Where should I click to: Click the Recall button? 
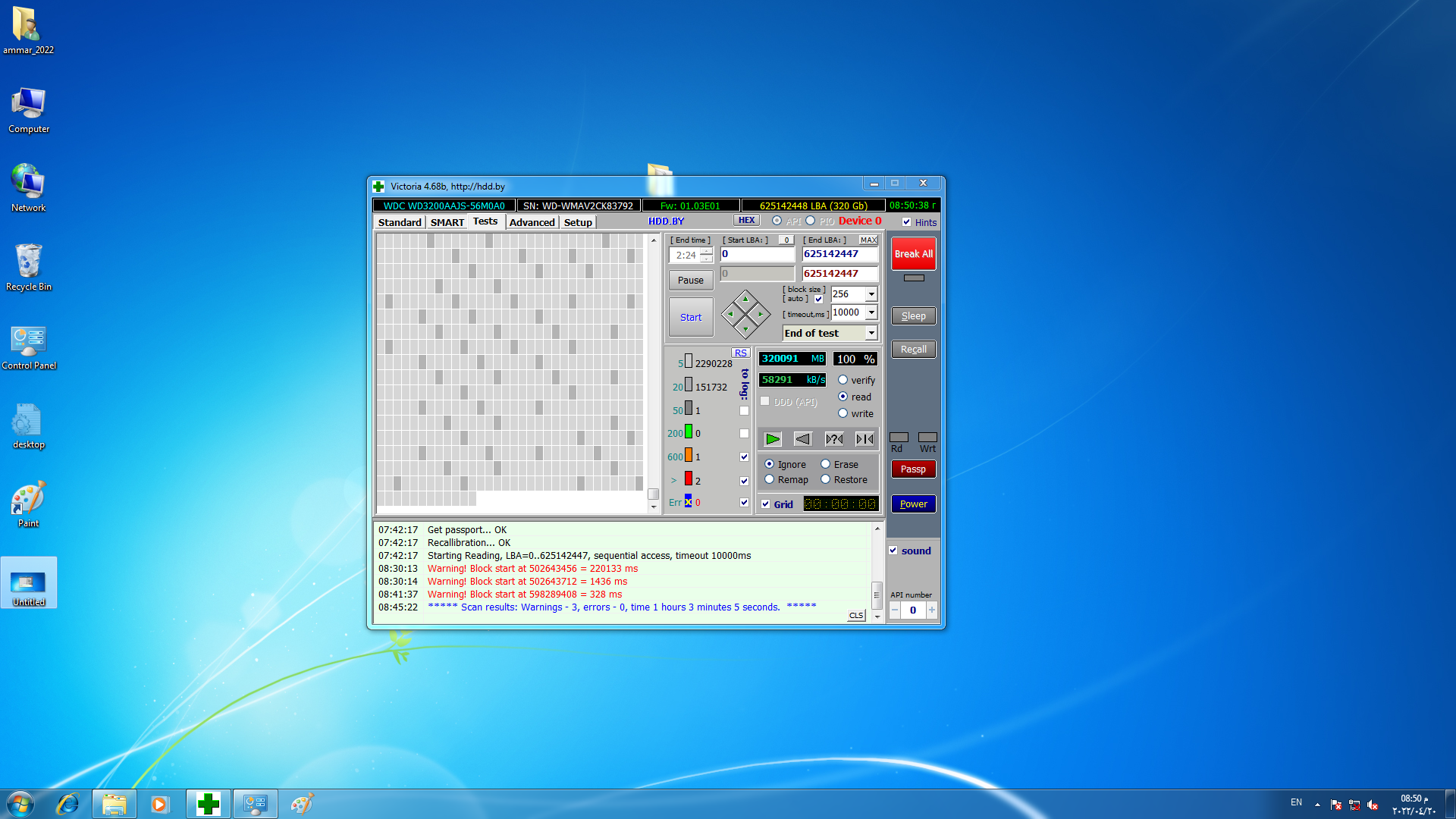(x=914, y=350)
